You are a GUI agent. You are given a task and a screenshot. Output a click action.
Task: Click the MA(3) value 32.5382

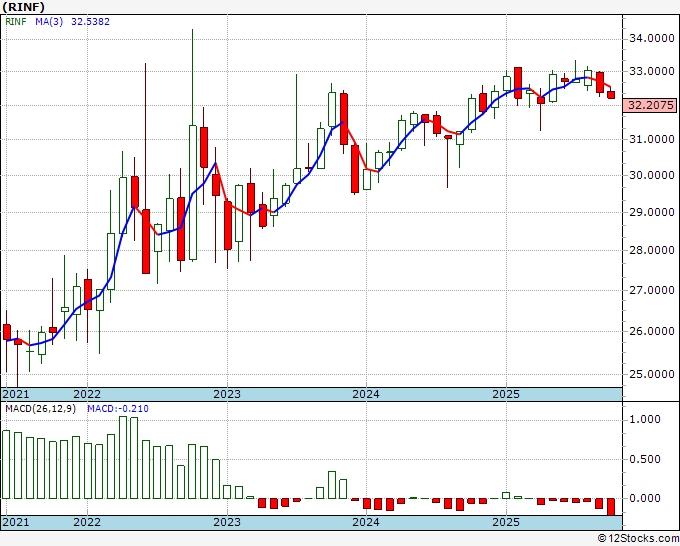point(90,21)
